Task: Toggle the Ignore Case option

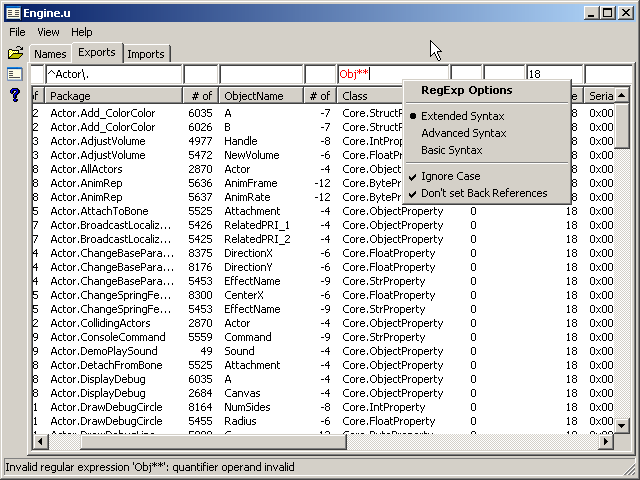Action: [450, 176]
